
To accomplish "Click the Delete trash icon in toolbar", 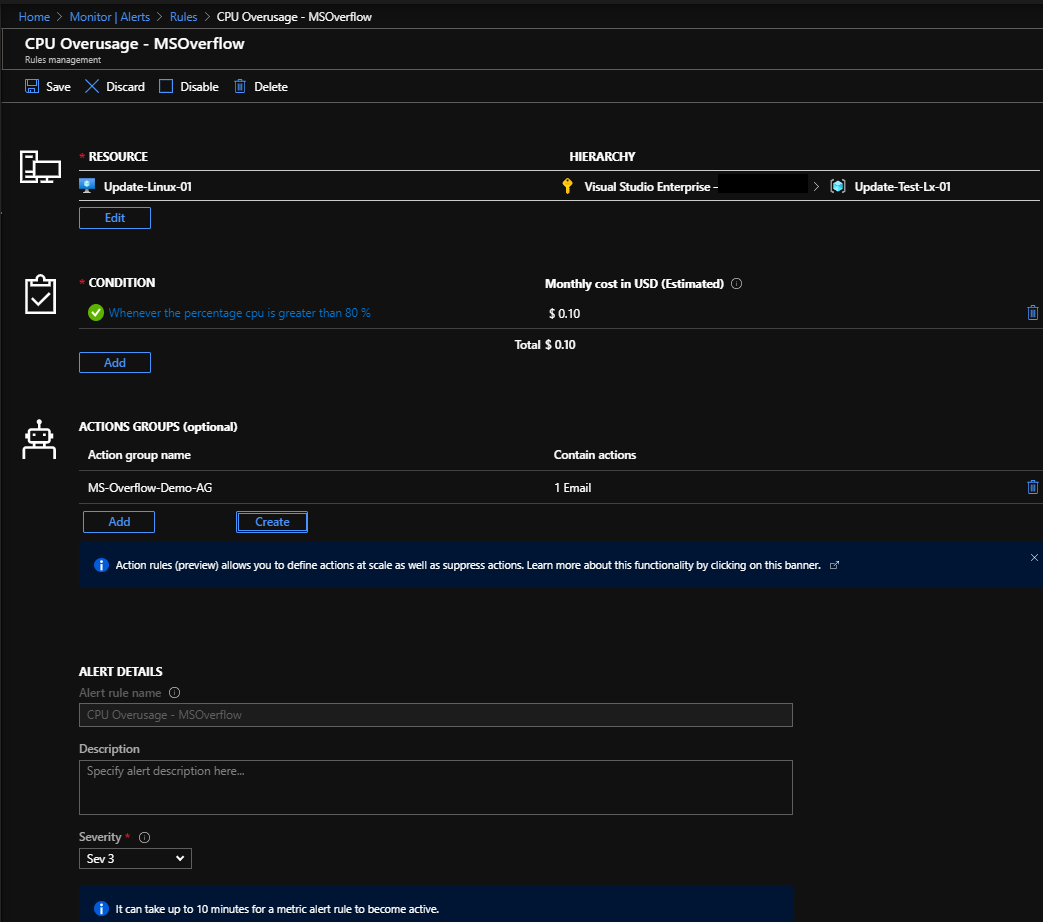I will pyautogui.click(x=240, y=87).
